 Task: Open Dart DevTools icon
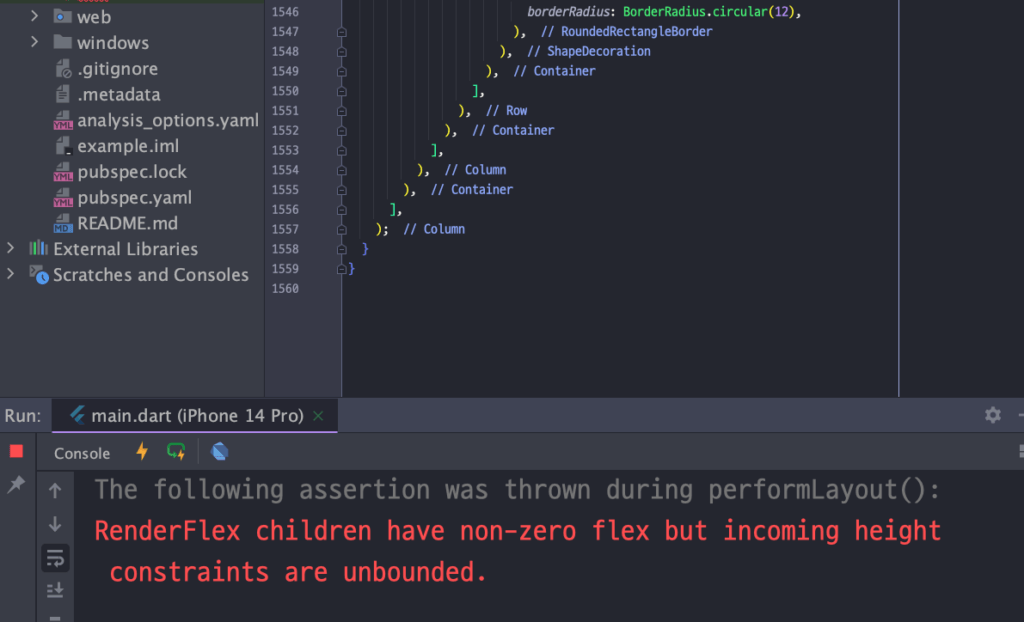point(219,452)
